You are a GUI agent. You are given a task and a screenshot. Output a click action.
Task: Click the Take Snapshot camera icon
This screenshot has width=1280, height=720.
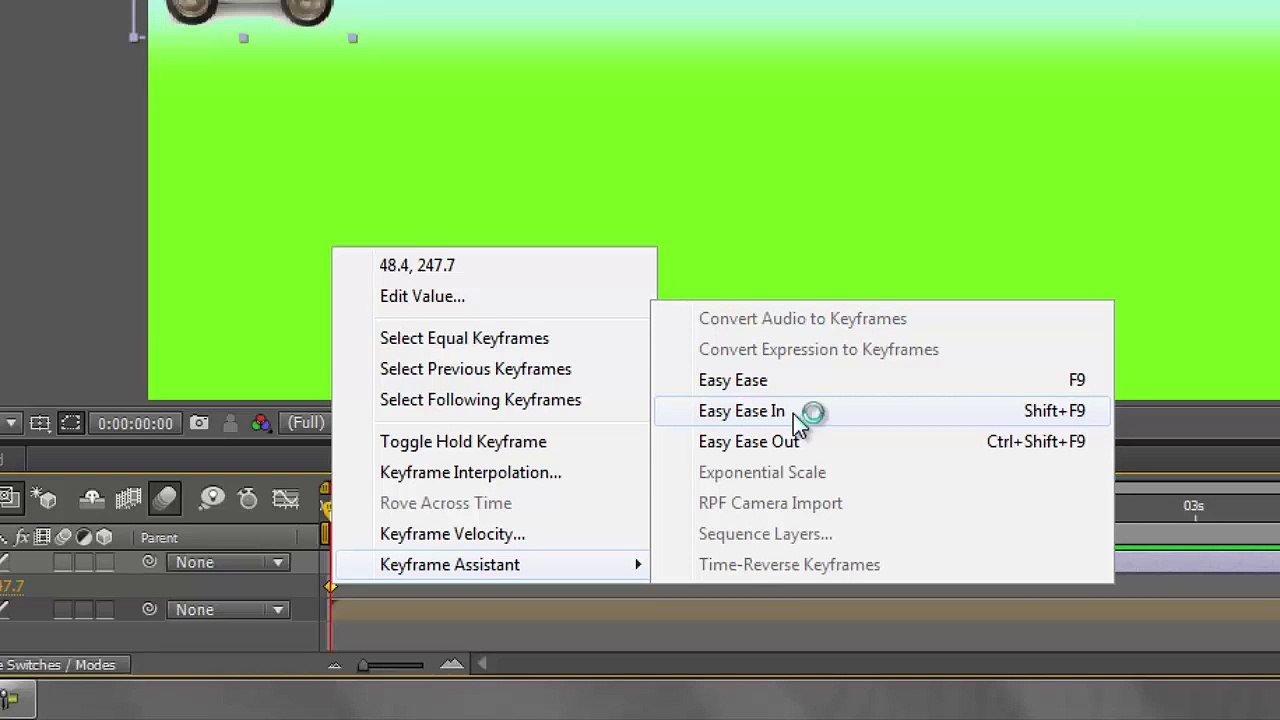tap(199, 423)
